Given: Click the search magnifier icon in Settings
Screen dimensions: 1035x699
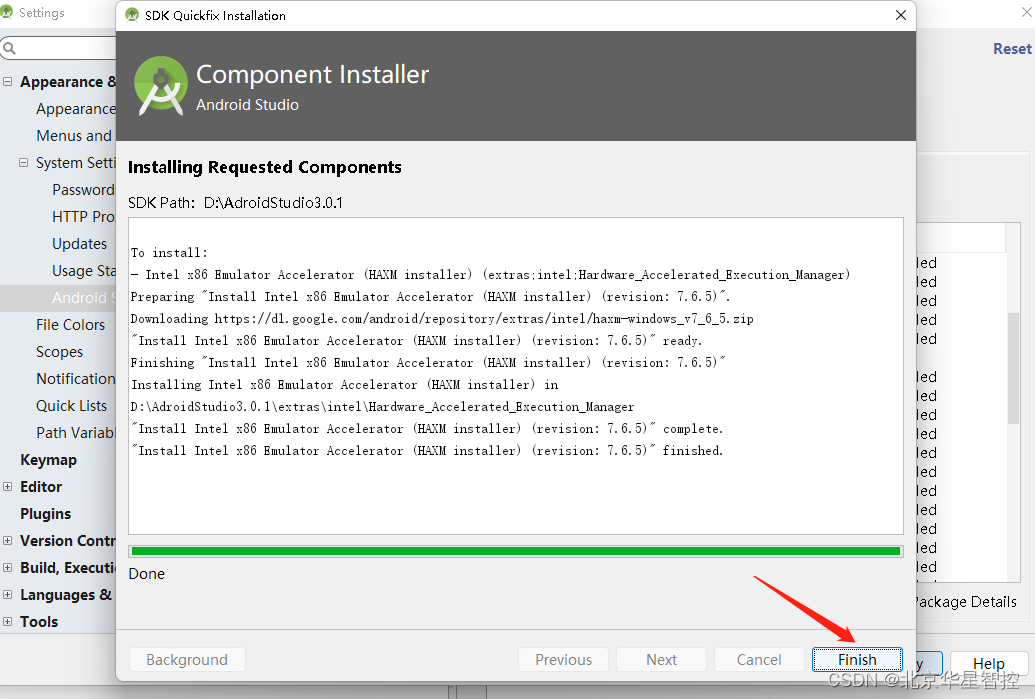Looking at the screenshot, I should click(9, 48).
